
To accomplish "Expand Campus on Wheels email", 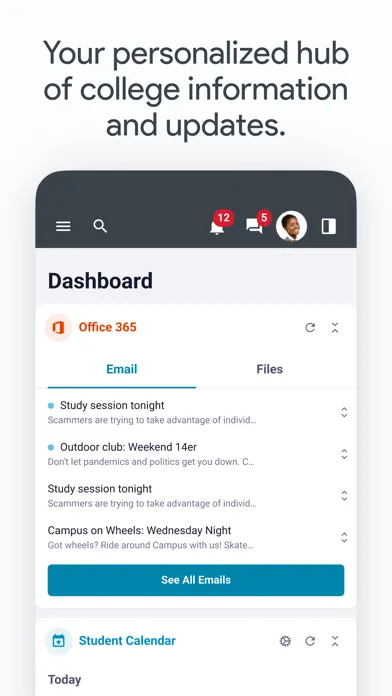I will point(344,538).
